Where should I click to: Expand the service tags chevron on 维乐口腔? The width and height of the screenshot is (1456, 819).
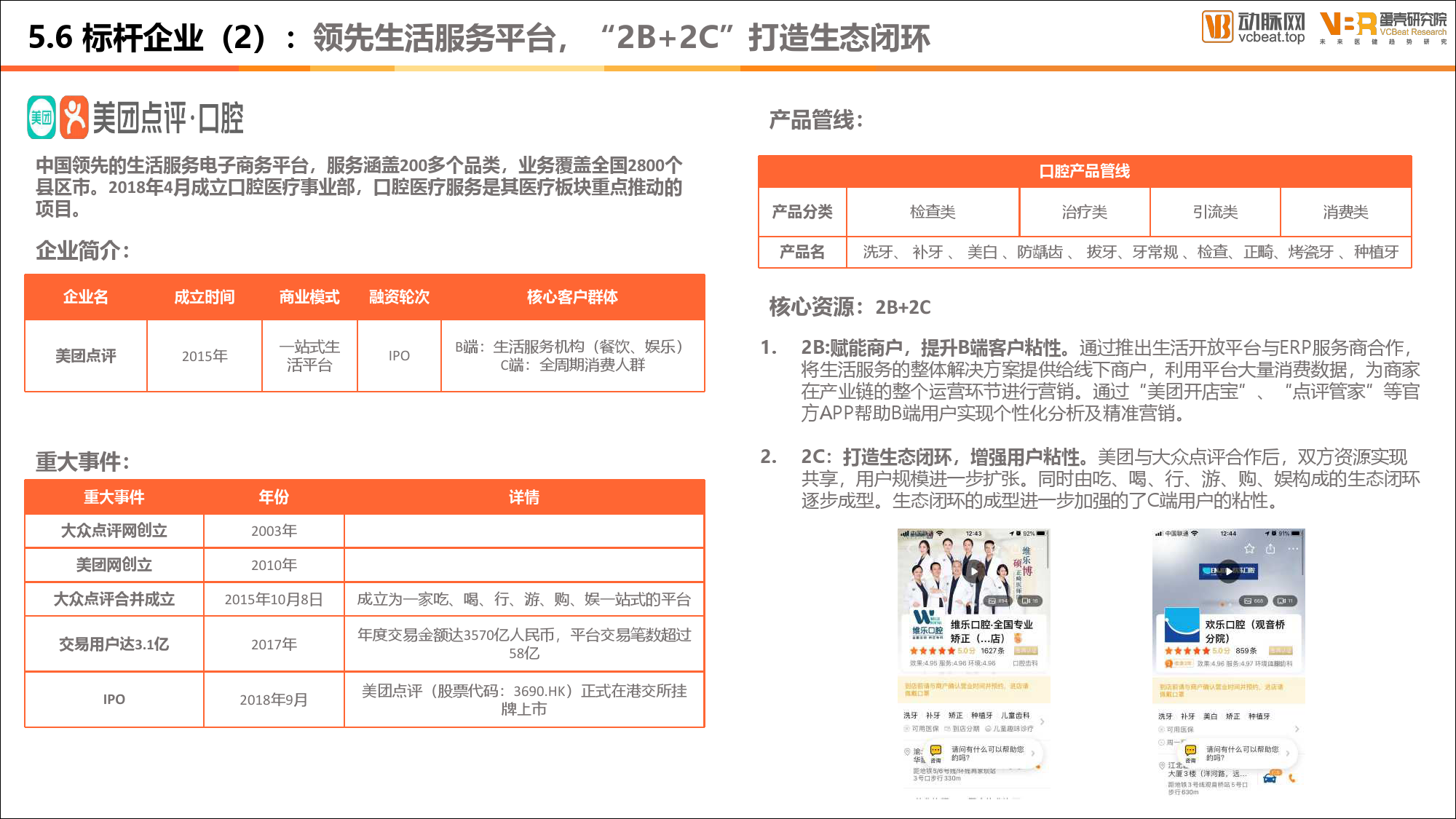1042,721
